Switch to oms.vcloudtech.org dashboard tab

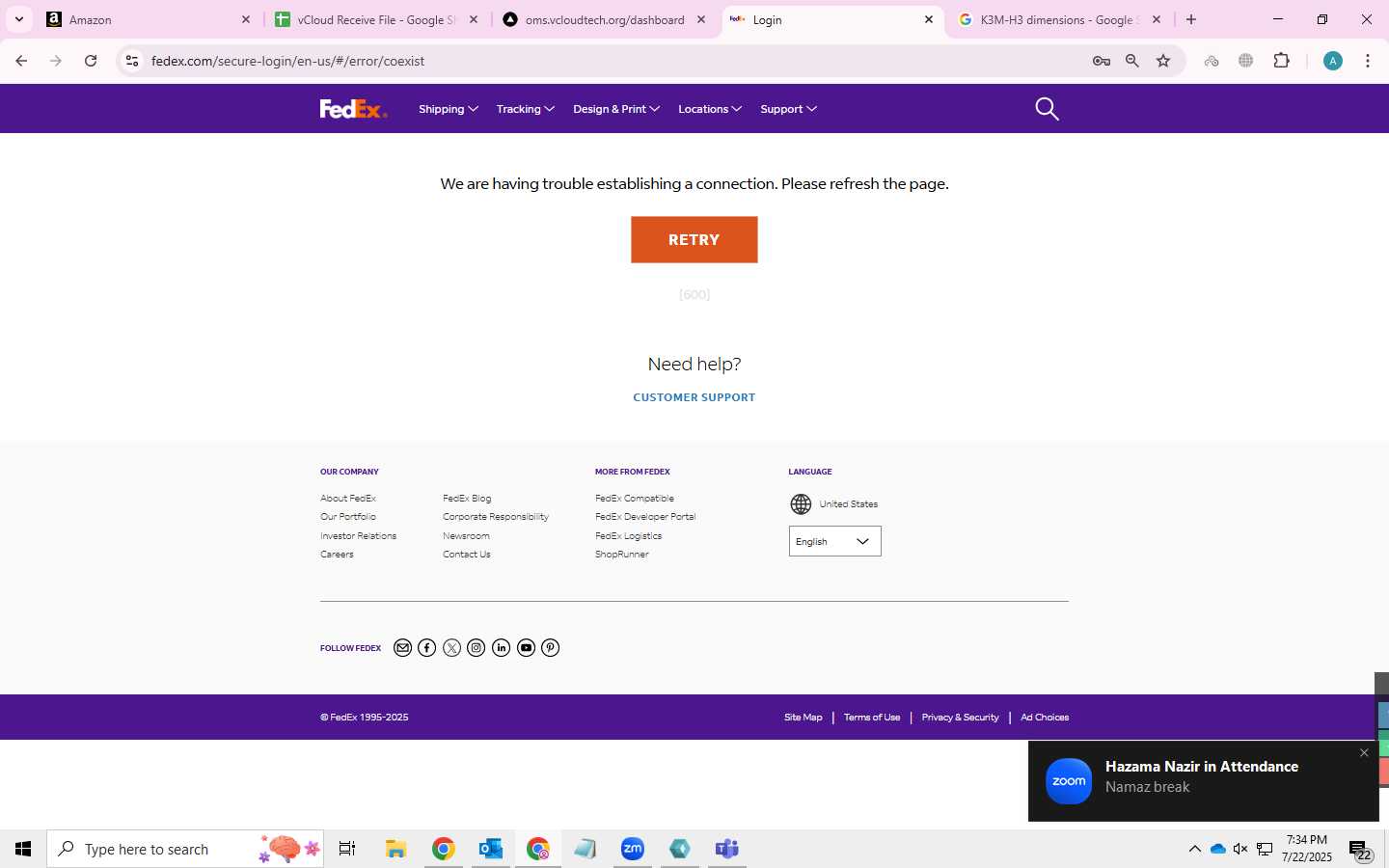[x=605, y=19]
